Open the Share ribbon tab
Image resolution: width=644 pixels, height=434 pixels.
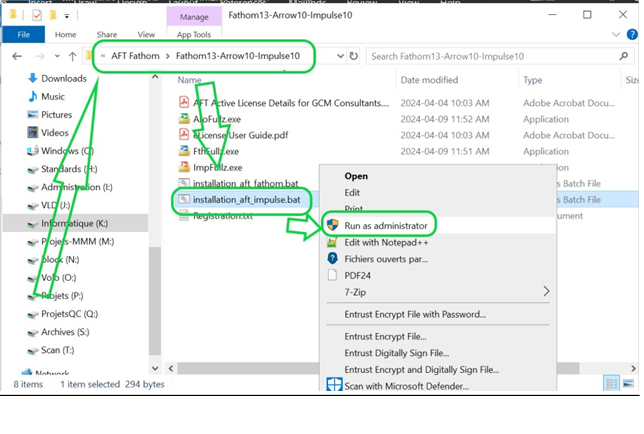pos(107,35)
